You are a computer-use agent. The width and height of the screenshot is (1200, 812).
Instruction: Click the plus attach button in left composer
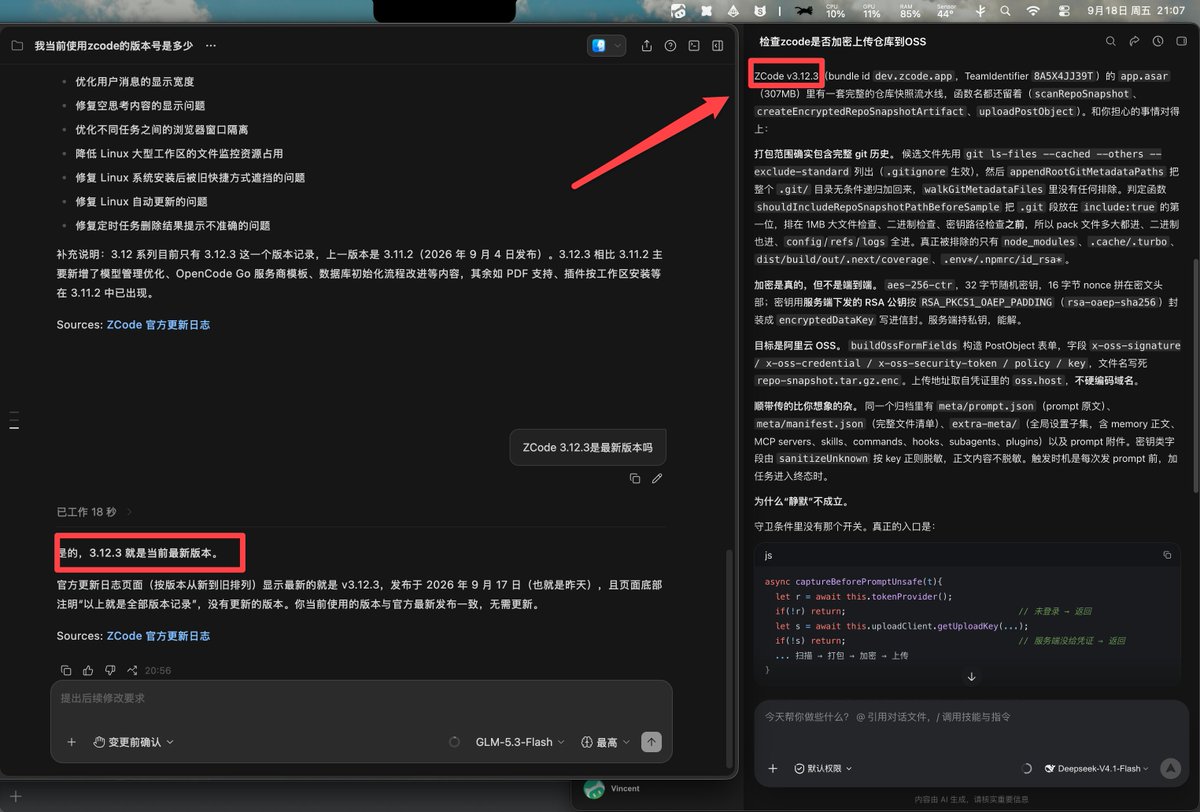coord(71,742)
